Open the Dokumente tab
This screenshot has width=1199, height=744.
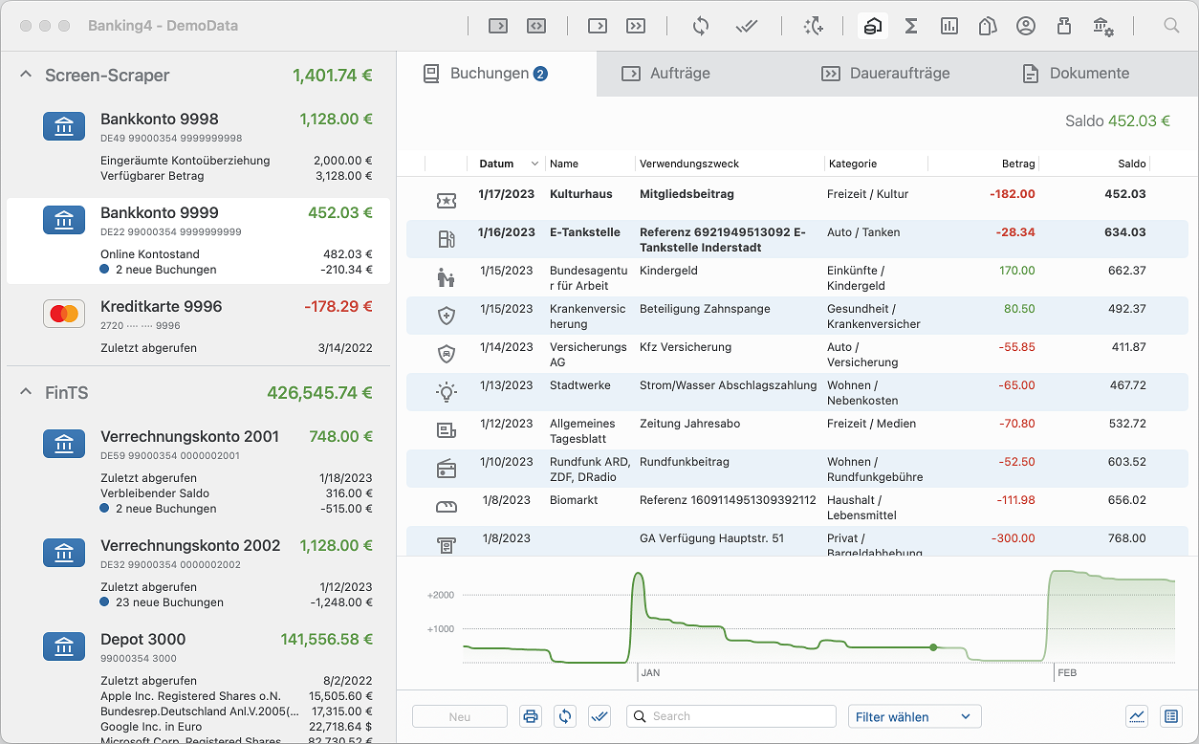click(x=1076, y=73)
